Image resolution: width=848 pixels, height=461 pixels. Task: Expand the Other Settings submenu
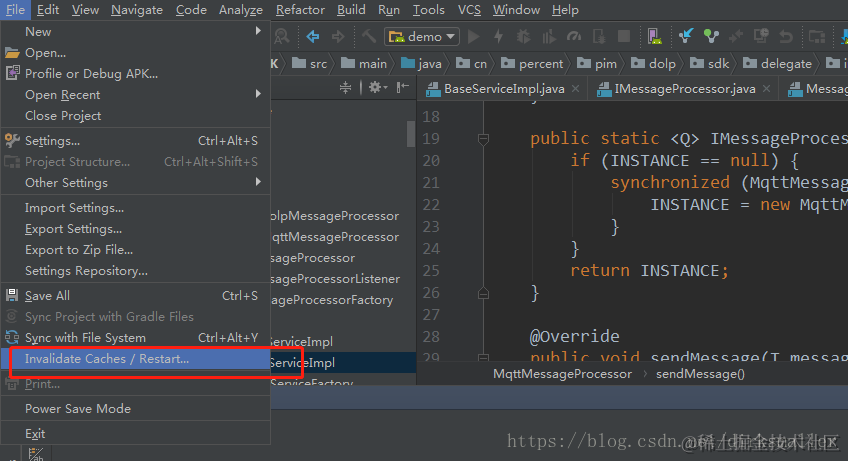135,183
